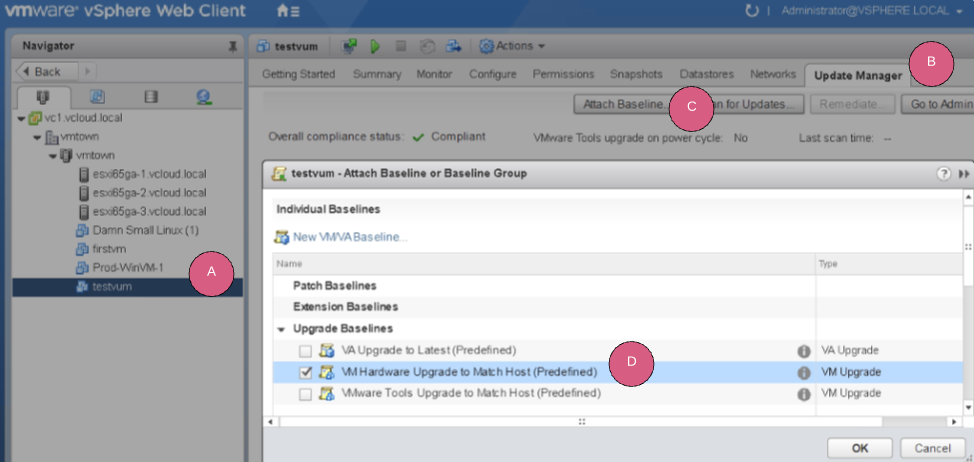Select Damn Small Linux (1) VM
Image resolution: width=974 pixels, height=462 pixels.
coord(145,230)
